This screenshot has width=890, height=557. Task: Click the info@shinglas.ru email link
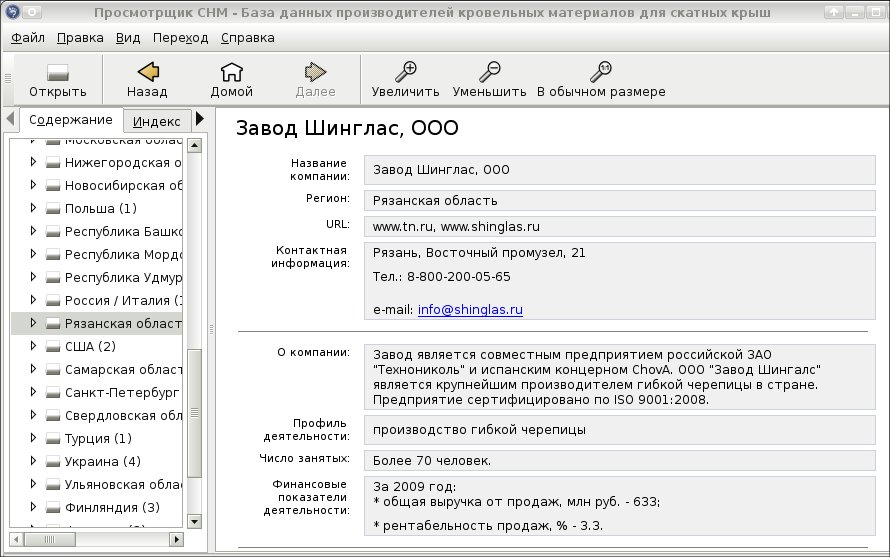pyautogui.click(x=470, y=309)
